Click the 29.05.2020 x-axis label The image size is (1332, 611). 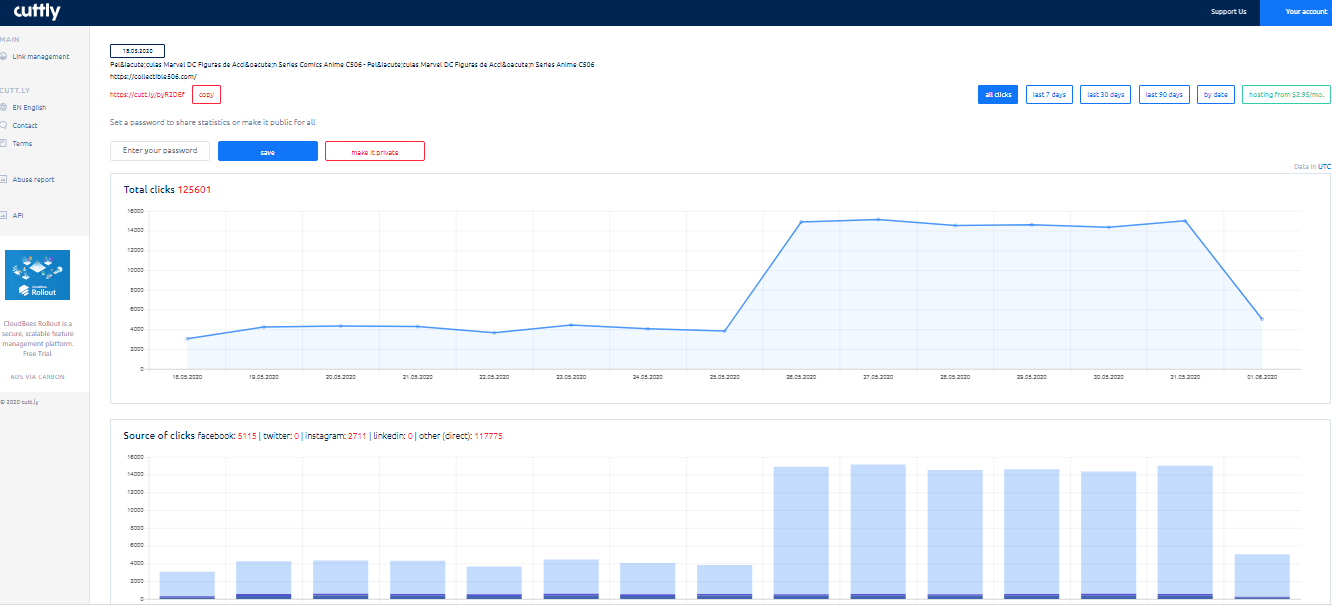pyautogui.click(x=1032, y=377)
